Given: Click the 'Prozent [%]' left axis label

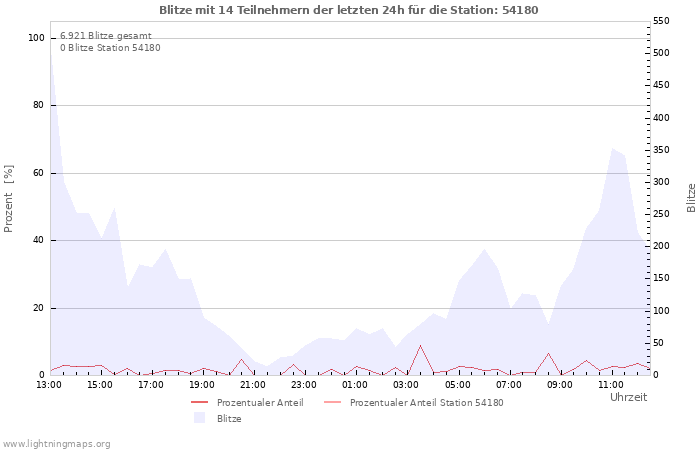Looking at the screenshot, I should coord(9,198).
